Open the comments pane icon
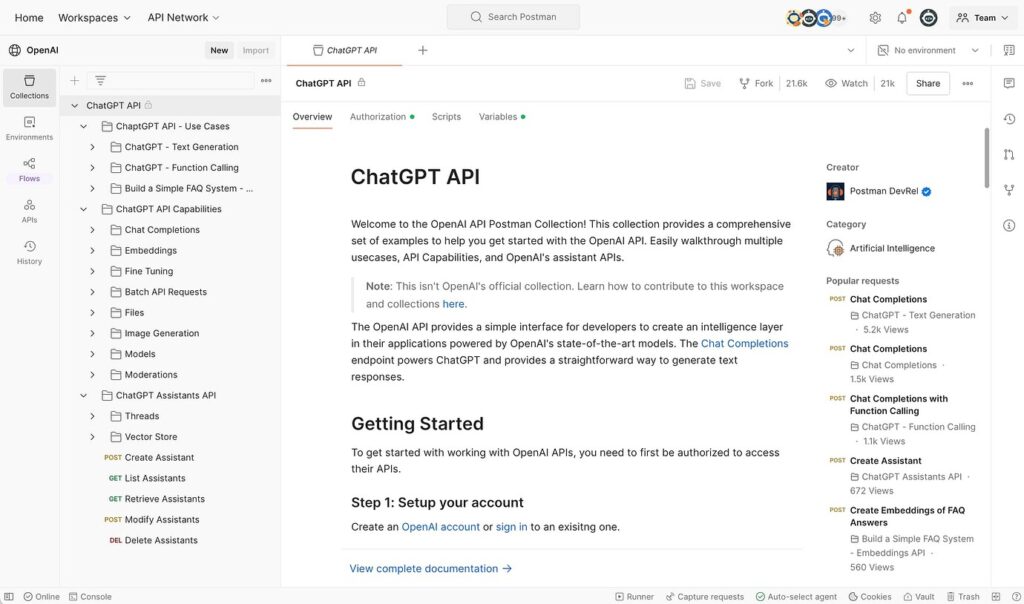 tap(1009, 83)
